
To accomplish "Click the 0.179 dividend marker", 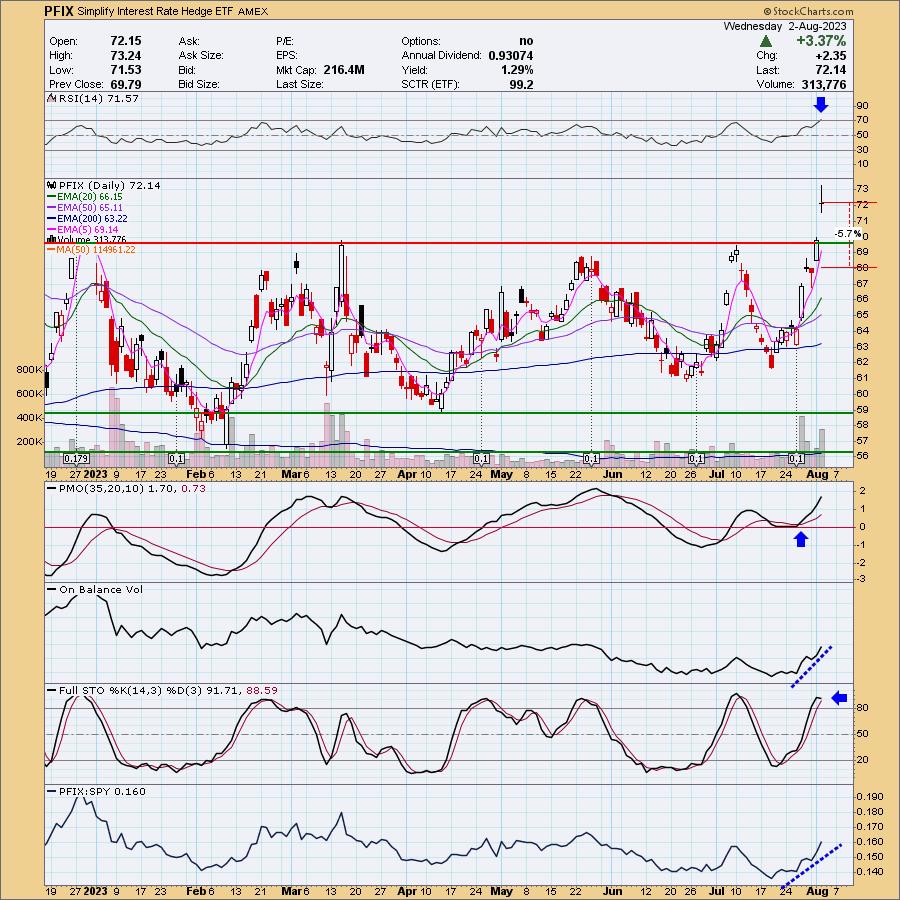I will click(76, 459).
